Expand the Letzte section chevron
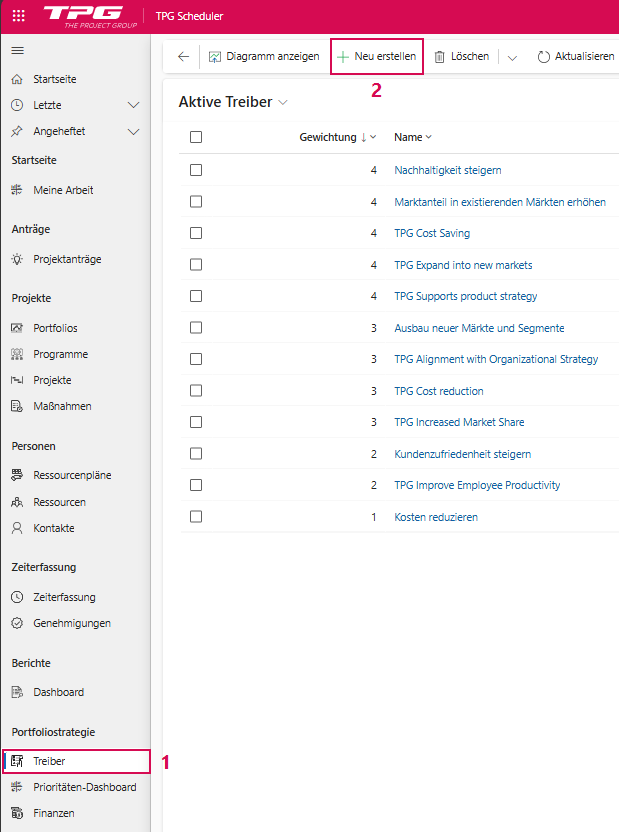The width and height of the screenshot is (619, 832). tap(134, 105)
